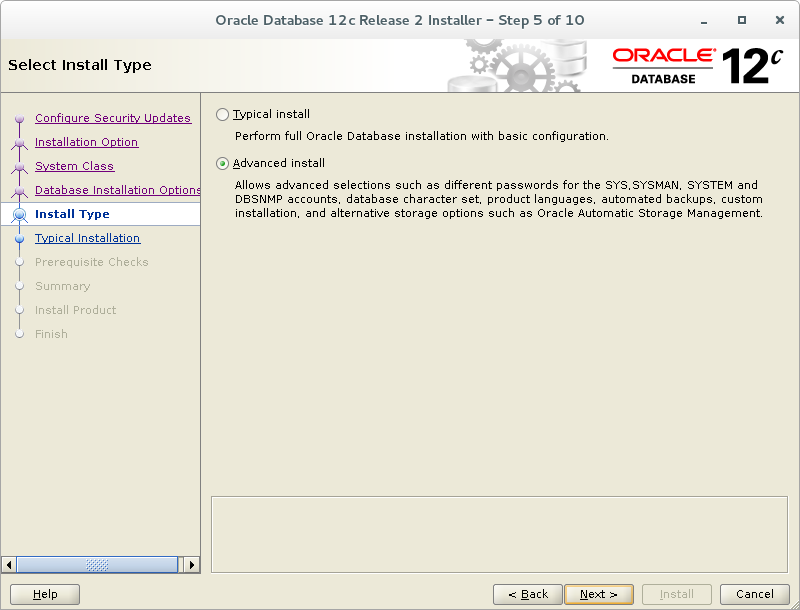Click the right arrow of sidebar scrollbar
The width and height of the screenshot is (800, 610).
pos(192,565)
